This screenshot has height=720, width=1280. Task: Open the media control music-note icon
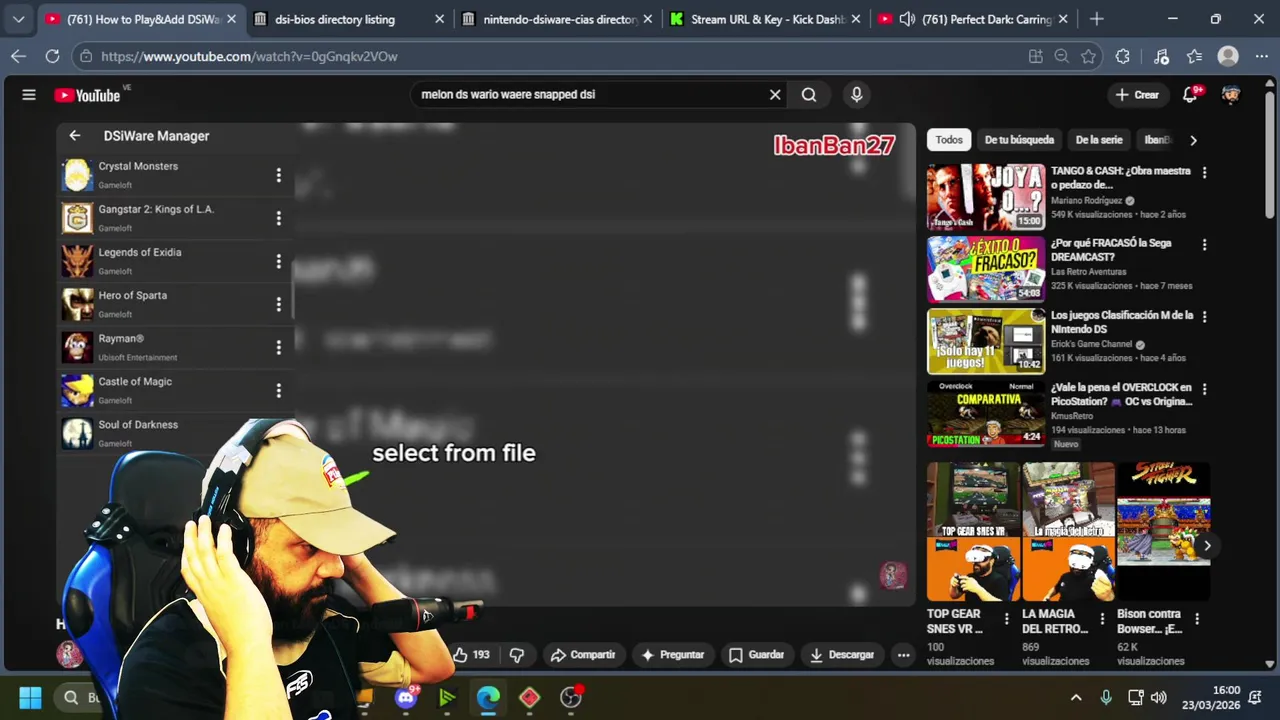coord(1161,56)
